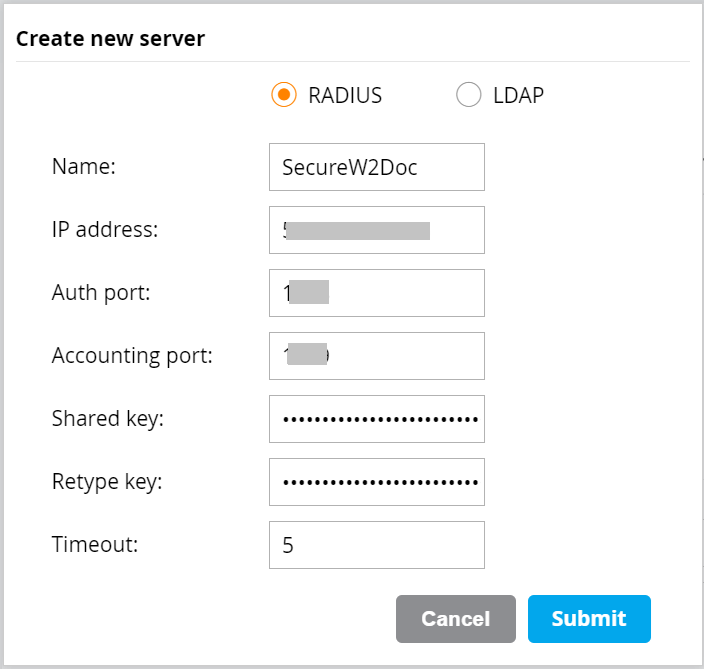Click the 'Accounting port:' label
This screenshot has height=669, width=704.
point(132,356)
